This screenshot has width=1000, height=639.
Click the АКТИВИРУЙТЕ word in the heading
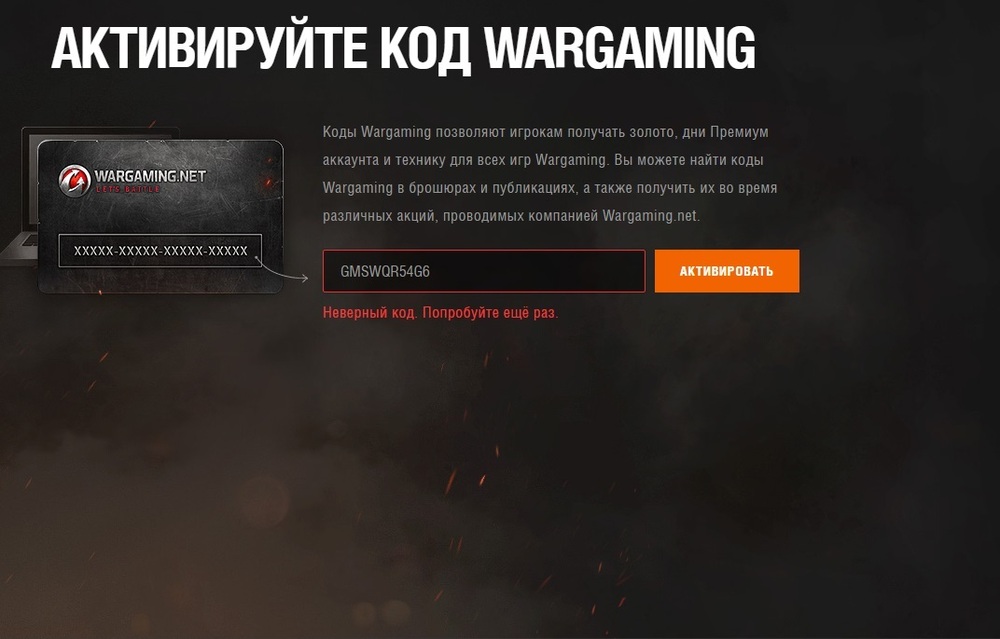coord(209,48)
